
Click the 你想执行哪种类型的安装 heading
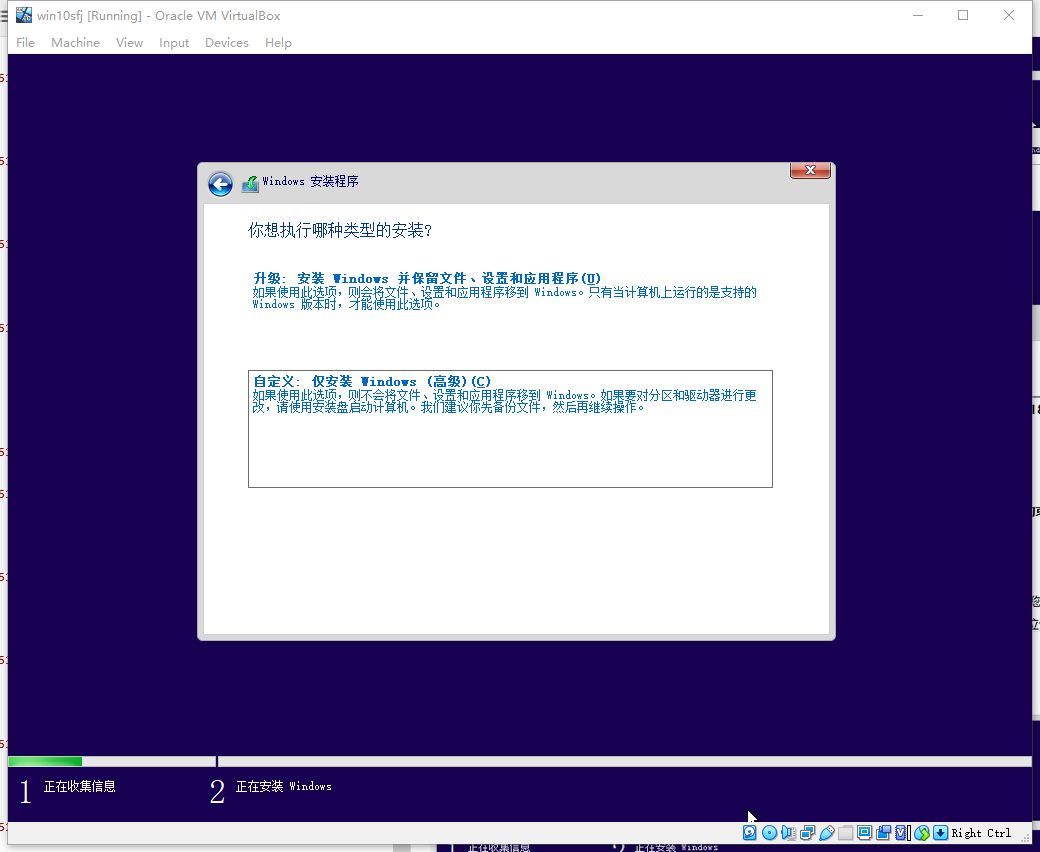340,230
